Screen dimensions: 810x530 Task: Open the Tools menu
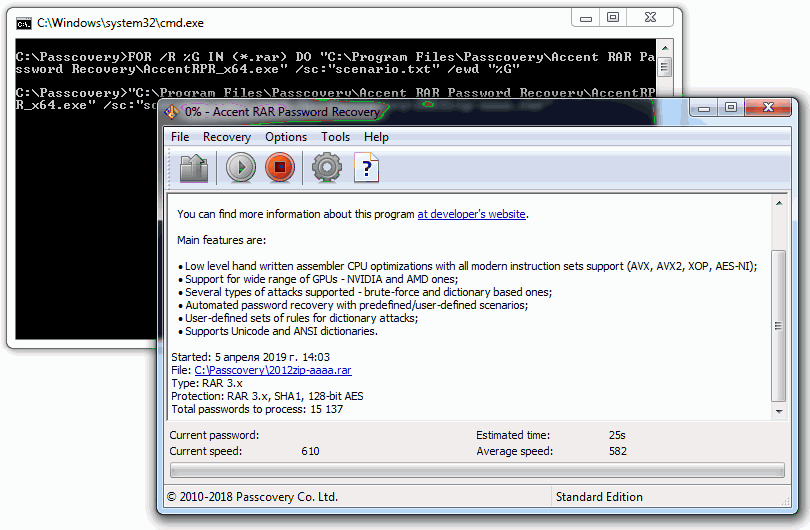click(x=335, y=137)
